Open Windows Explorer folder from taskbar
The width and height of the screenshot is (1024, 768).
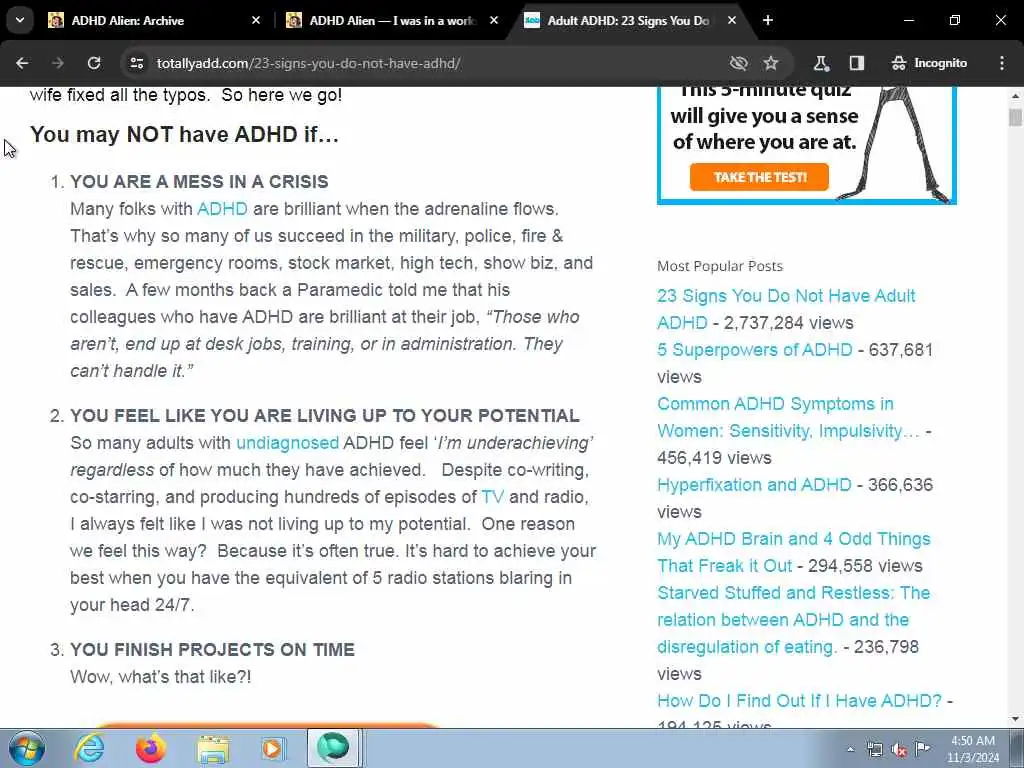[212, 748]
